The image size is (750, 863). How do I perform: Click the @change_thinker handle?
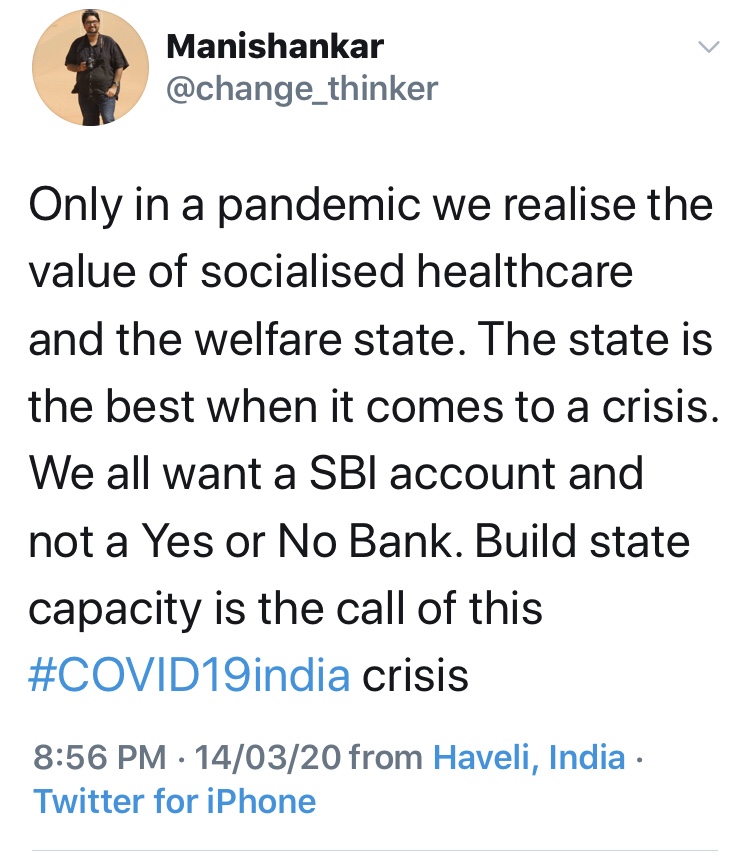tap(300, 89)
